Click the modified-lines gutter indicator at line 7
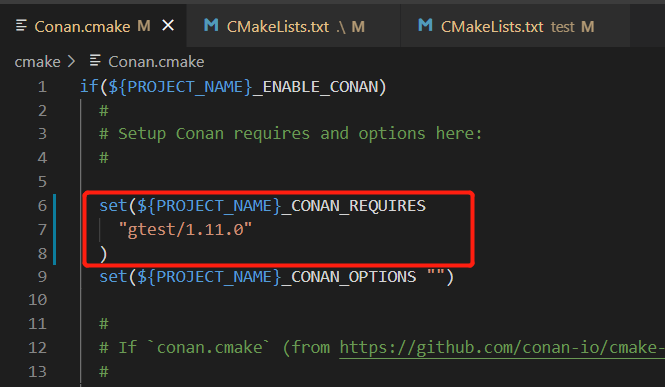The image size is (665, 387). coord(54,230)
